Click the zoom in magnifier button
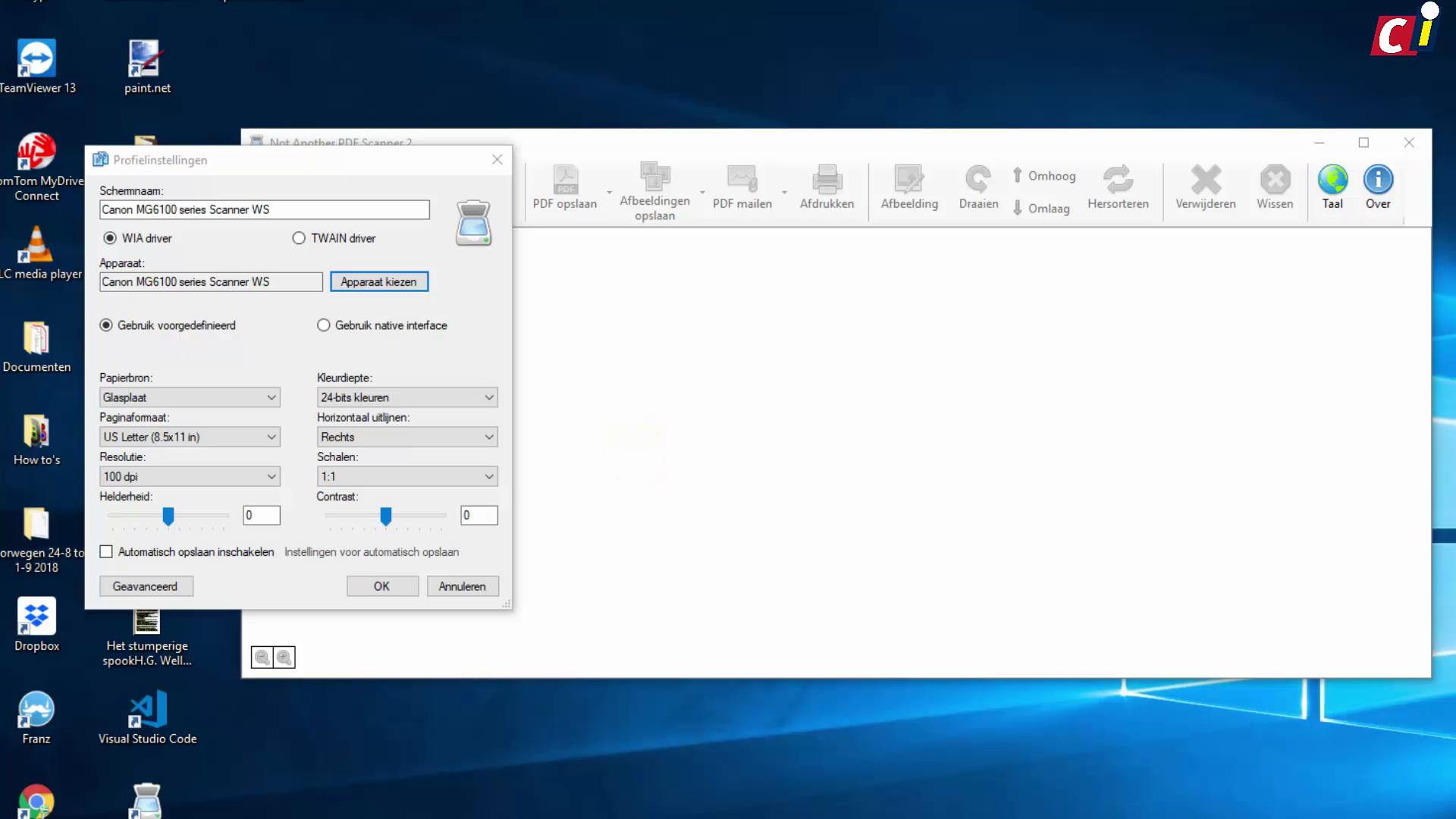Viewport: 1456px width, 819px height. [284, 657]
